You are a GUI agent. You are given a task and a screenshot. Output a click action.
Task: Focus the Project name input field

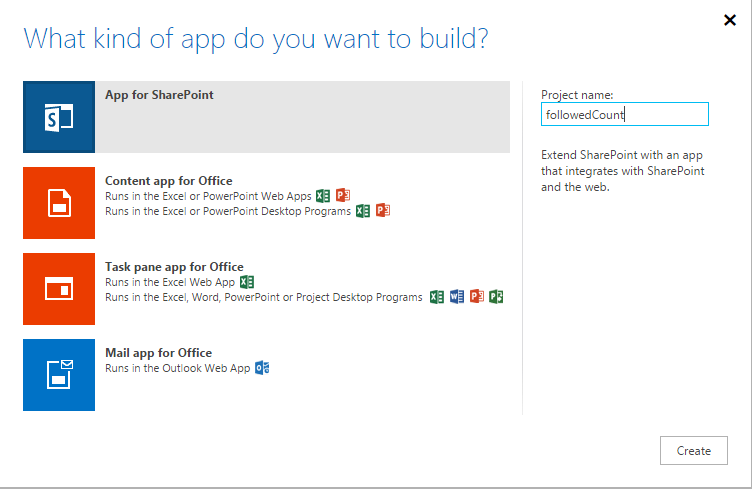pyautogui.click(x=624, y=115)
